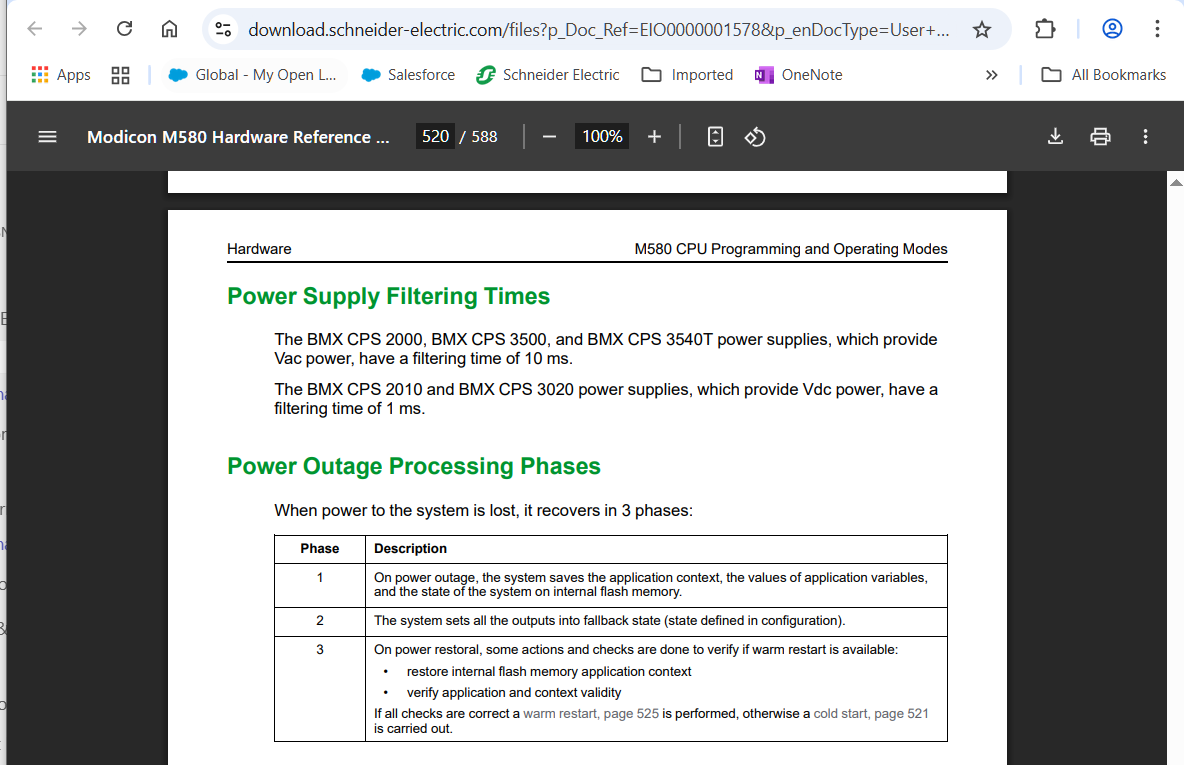1184x765 pixels.
Task: Click the Power Supply Filtering Times heading
Action: 388,296
